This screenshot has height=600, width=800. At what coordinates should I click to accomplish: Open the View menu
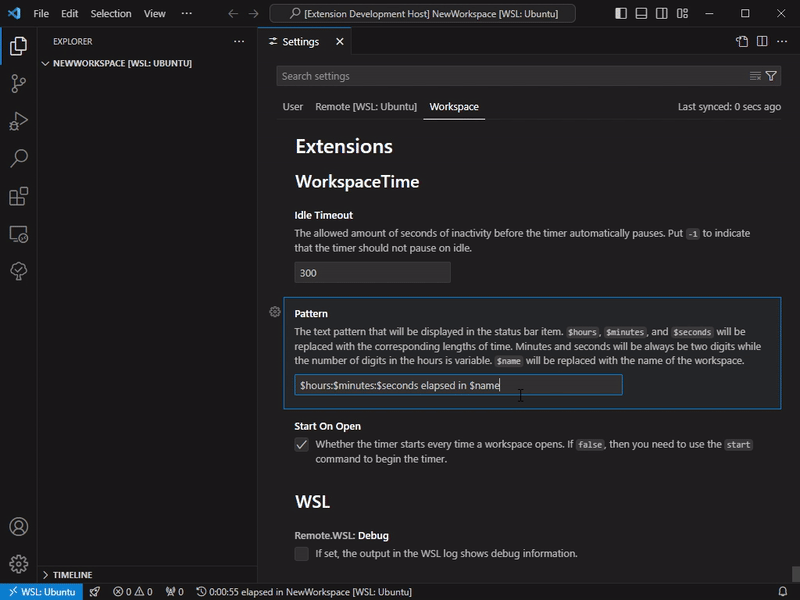pos(155,14)
